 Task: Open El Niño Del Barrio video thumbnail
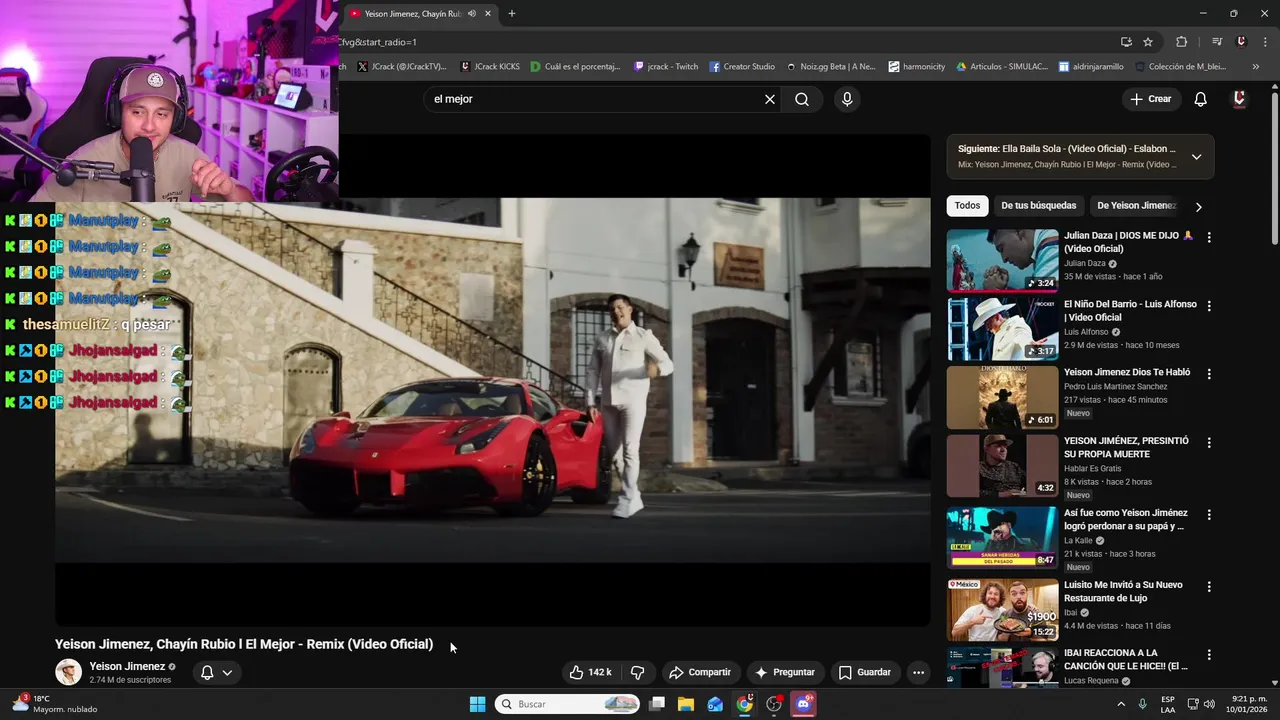point(1002,329)
